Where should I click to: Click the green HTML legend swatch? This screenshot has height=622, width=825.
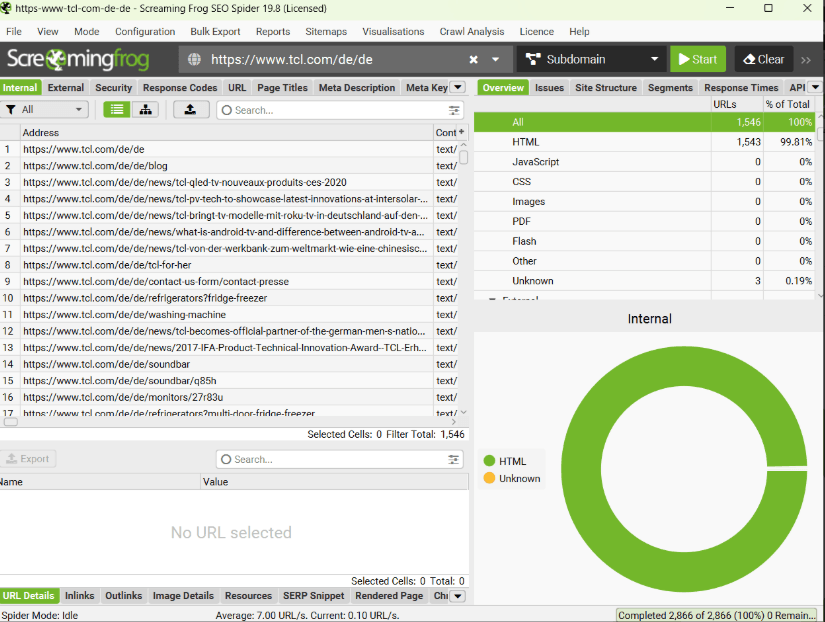tap(489, 461)
